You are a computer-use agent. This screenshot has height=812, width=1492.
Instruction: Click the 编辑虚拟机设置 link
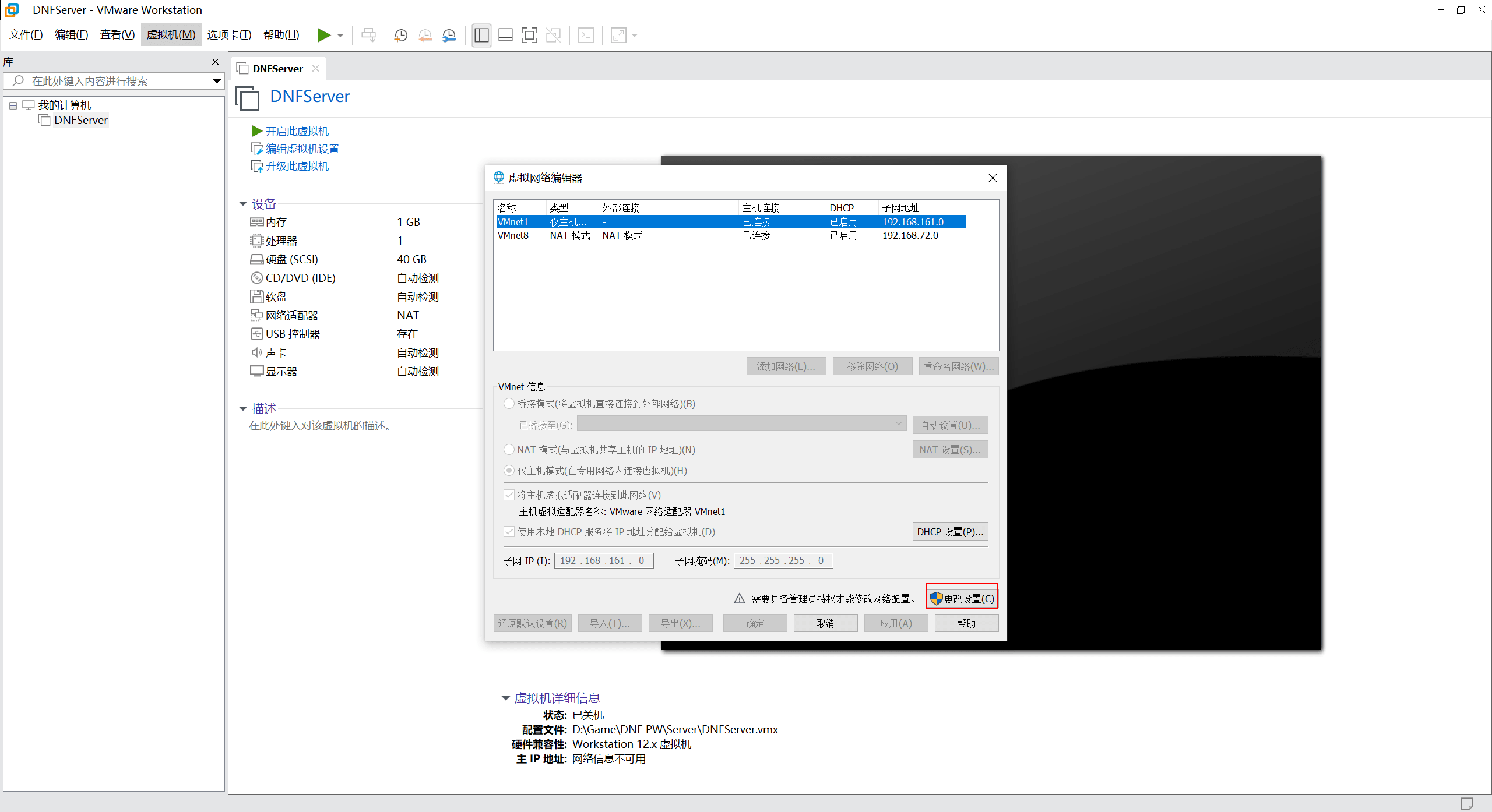point(302,149)
